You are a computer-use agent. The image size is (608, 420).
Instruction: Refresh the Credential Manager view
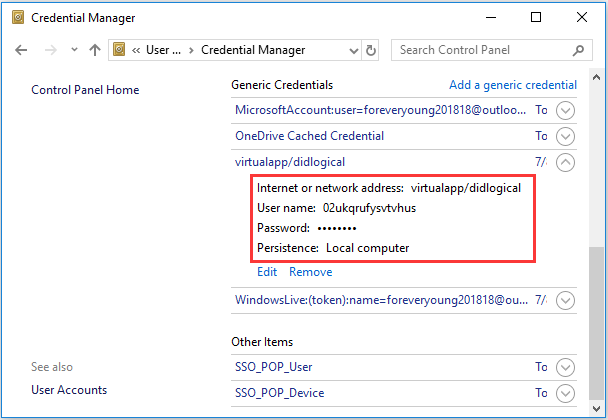pos(371,50)
